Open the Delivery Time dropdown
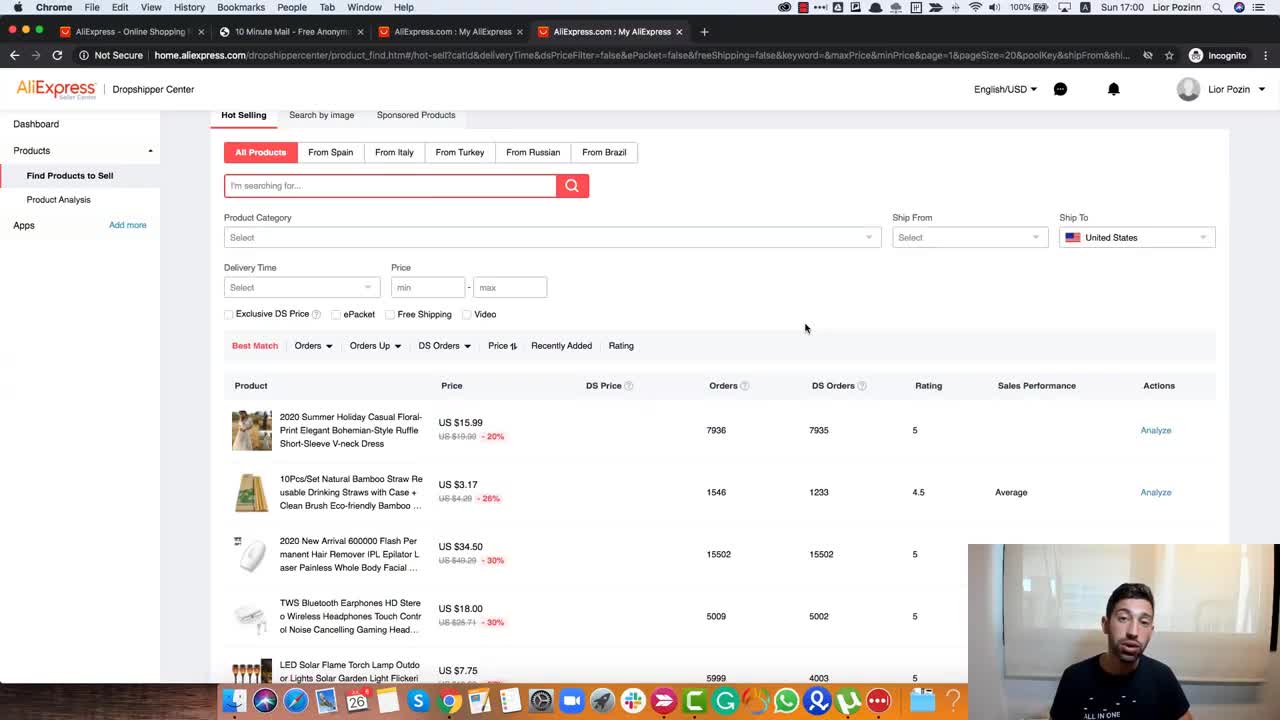Screen dimensions: 1280x720 pos(302,288)
